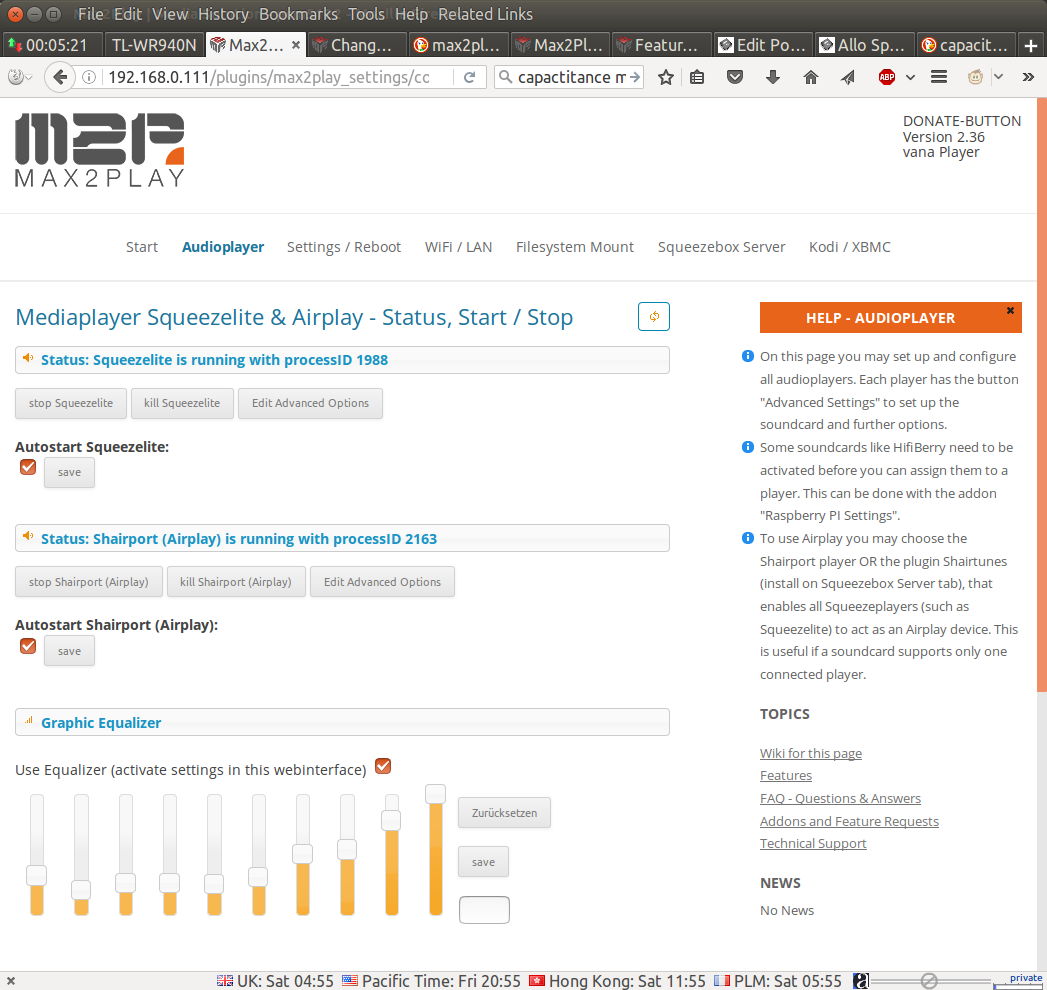Screen dimensions: 1047x990
Task: Collapse the Shairport (Airplay) status header
Action: 342,538
